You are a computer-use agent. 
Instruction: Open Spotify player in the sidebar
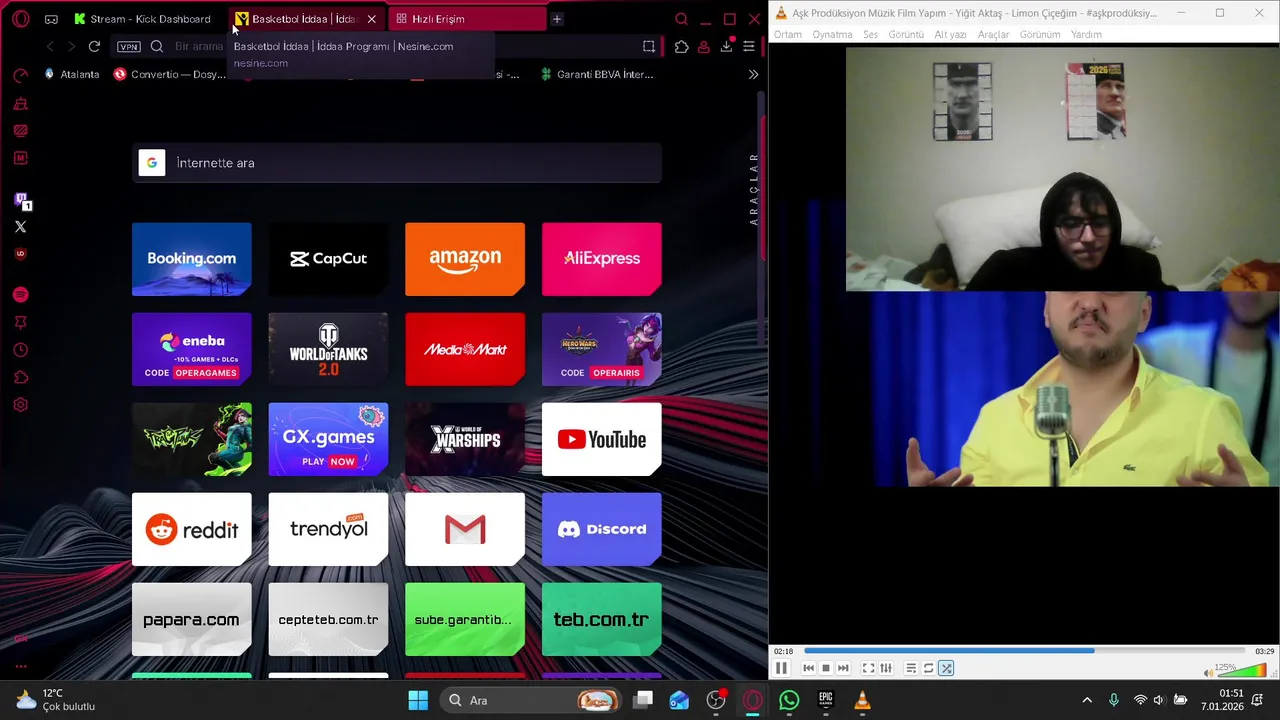20,295
